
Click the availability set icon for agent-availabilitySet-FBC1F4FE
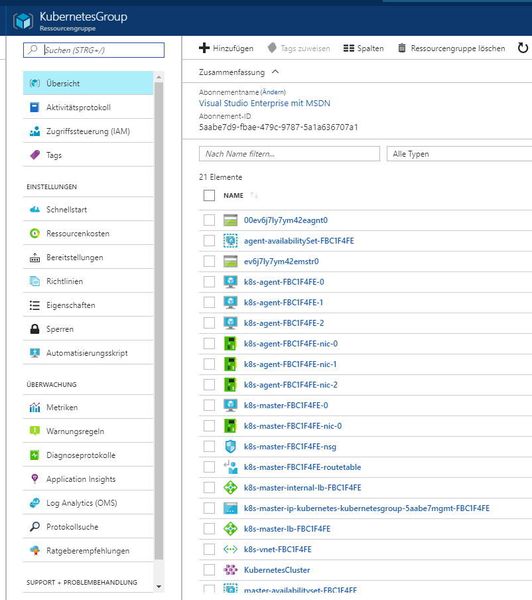click(x=230, y=241)
